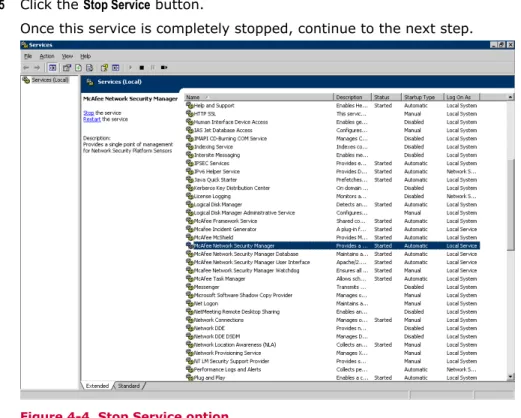Click the Pause Service toolbar button
The width and height of the screenshot is (521, 418).
click(x=153, y=68)
